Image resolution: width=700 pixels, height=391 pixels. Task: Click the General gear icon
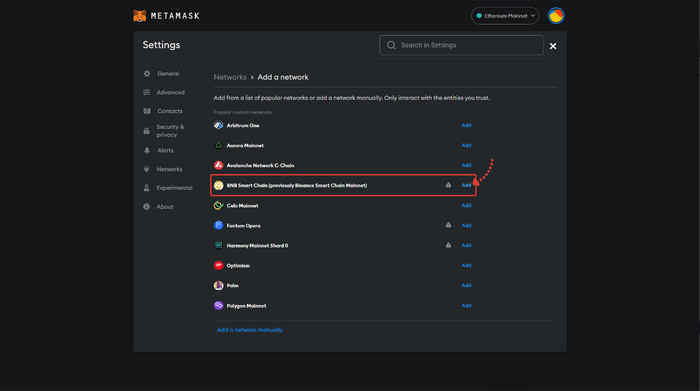[x=147, y=74]
